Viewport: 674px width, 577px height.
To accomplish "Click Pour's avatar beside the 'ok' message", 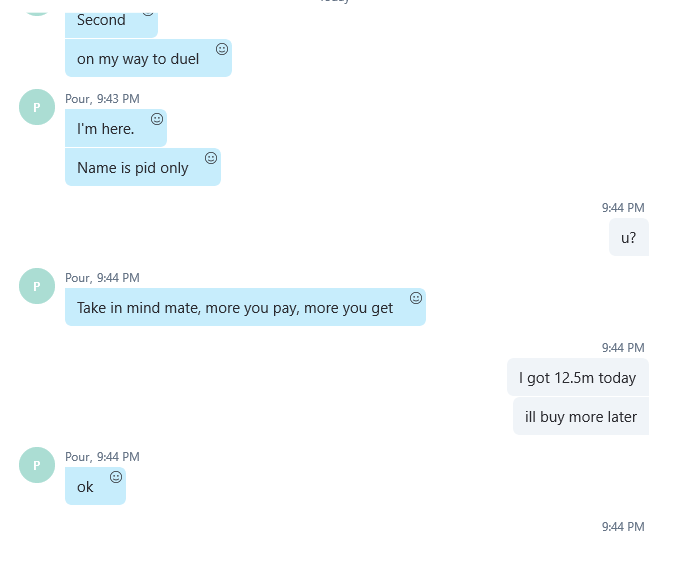I will tap(37, 465).
